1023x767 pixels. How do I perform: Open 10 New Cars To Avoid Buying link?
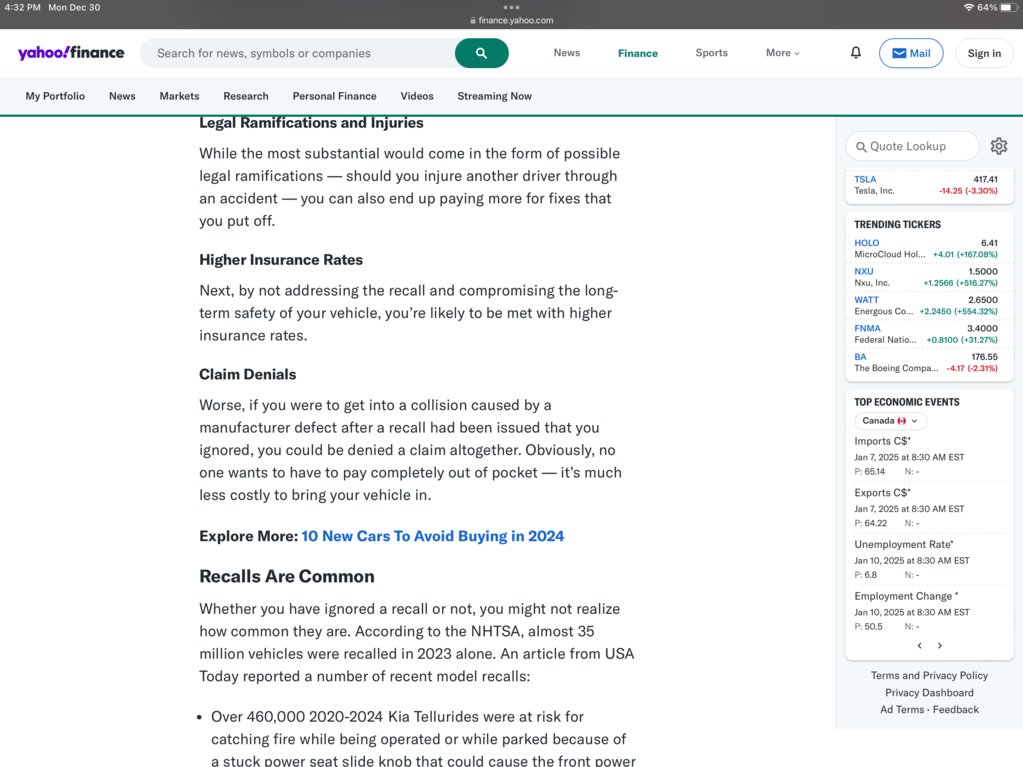(x=433, y=536)
